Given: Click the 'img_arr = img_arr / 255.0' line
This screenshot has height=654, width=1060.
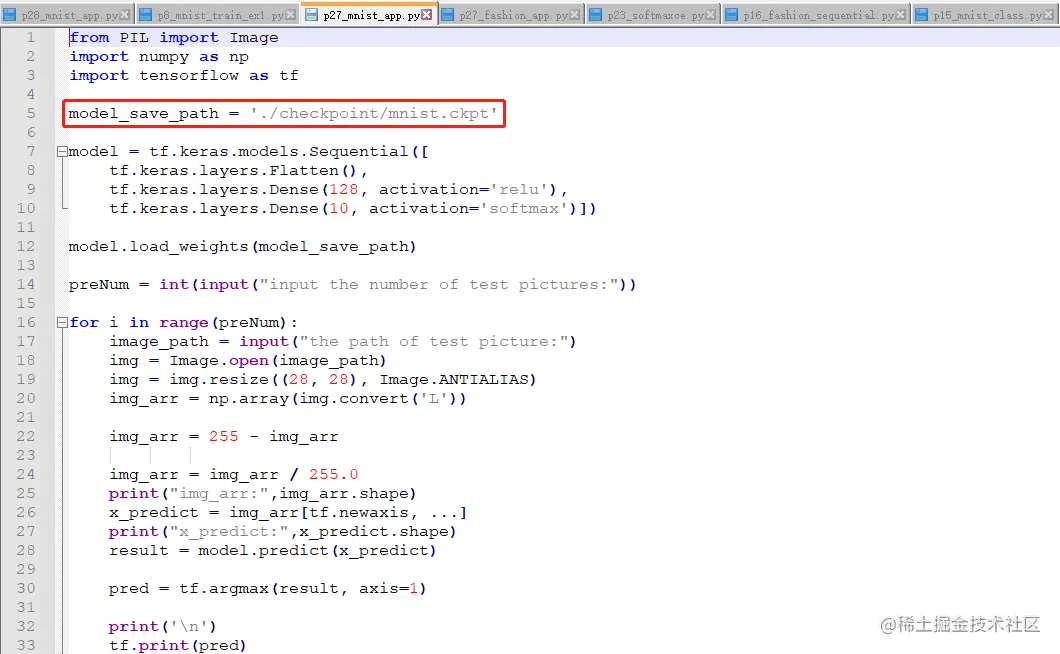Looking at the screenshot, I should [x=234, y=475].
